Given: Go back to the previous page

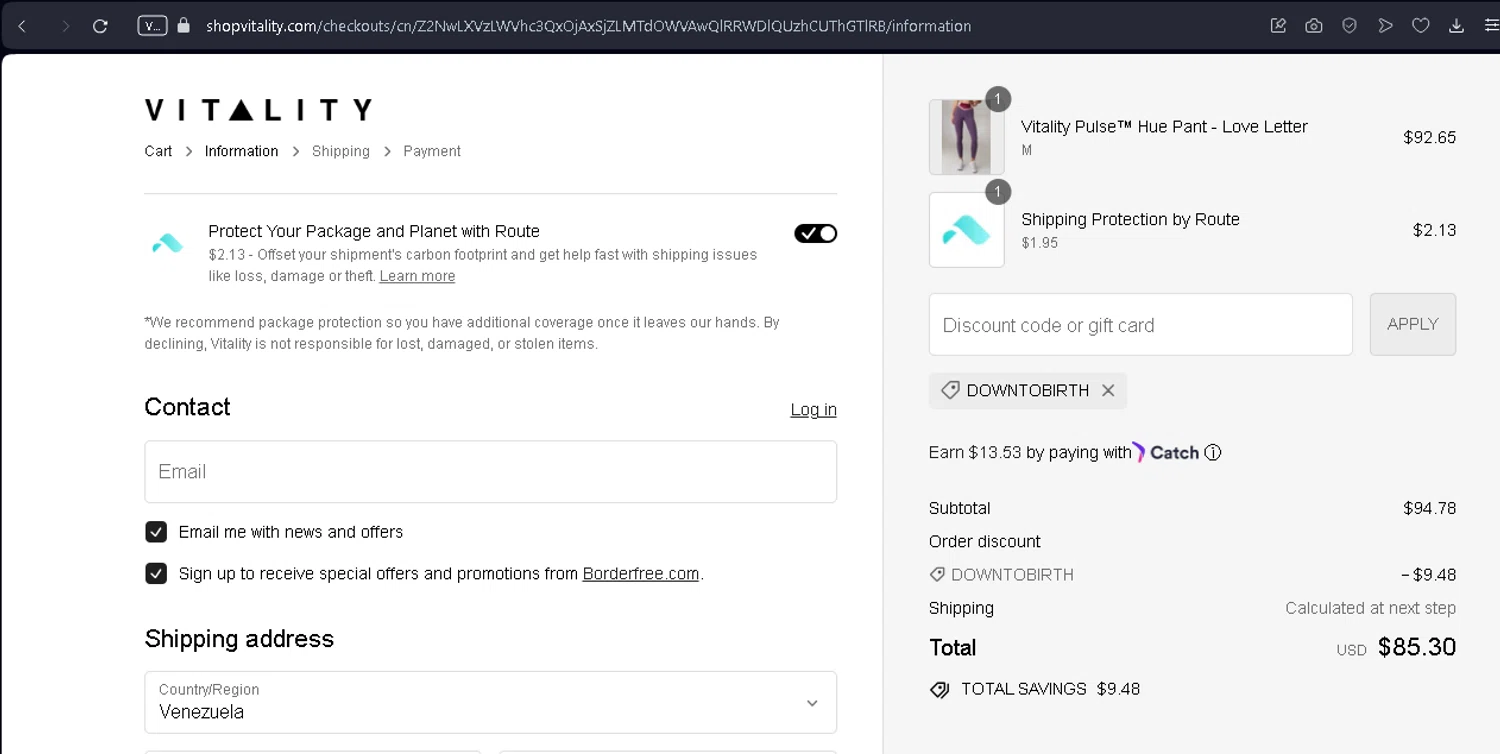Looking at the screenshot, I should pyautogui.click(x=22, y=26).
